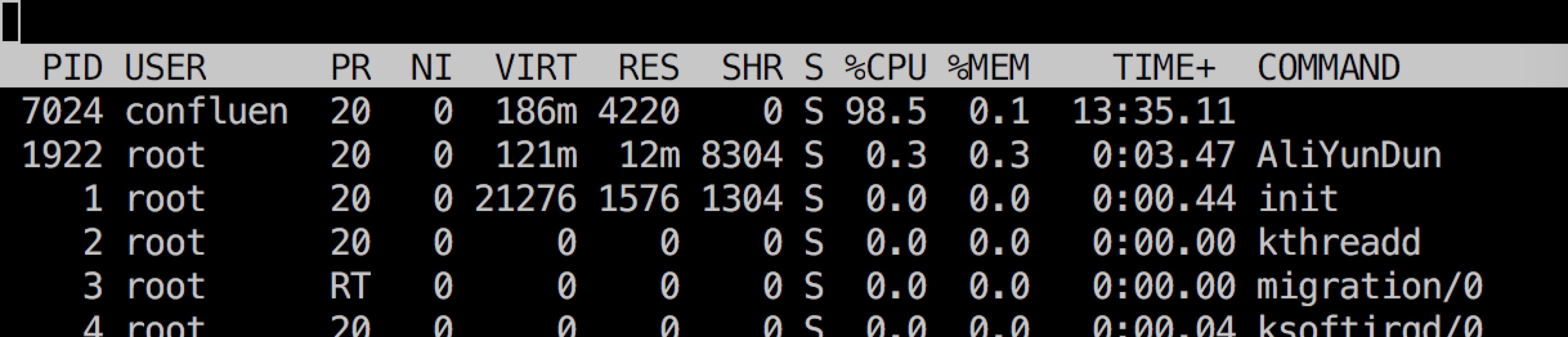Click the 98.5 CPU usage value
This screenshot has height=337, width=1568.
pos(886,111)
